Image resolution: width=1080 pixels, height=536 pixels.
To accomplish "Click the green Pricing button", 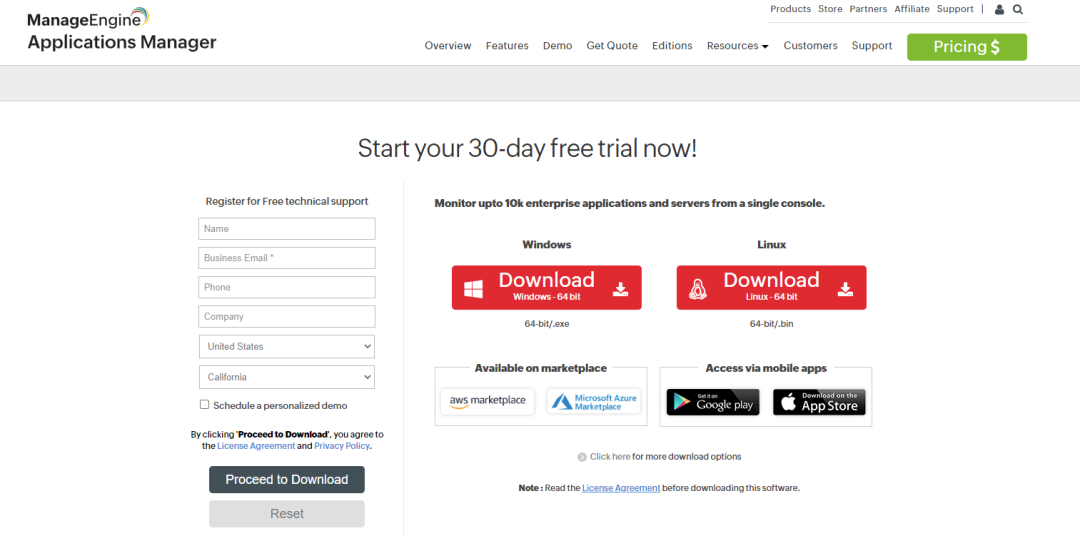I will pyautogui.click(x=966, y=47).
